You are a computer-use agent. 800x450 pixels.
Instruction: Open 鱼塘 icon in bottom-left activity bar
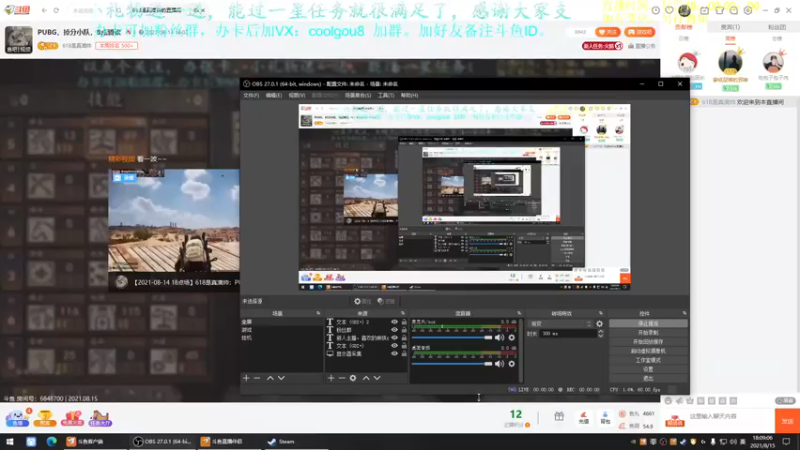click(x=17, y=418)
